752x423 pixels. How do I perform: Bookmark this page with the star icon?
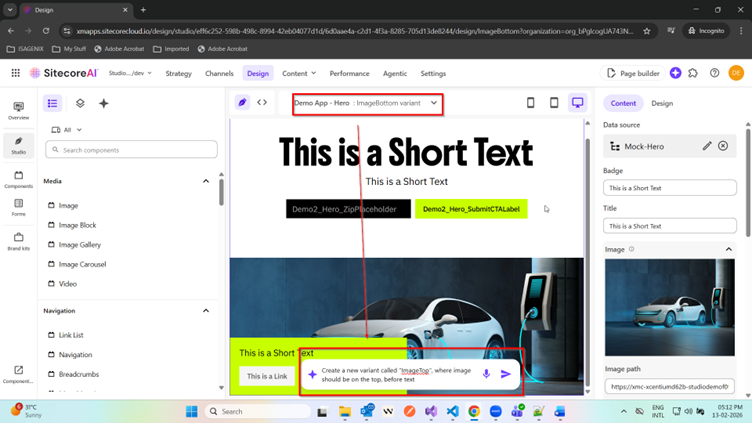(646, 31)
